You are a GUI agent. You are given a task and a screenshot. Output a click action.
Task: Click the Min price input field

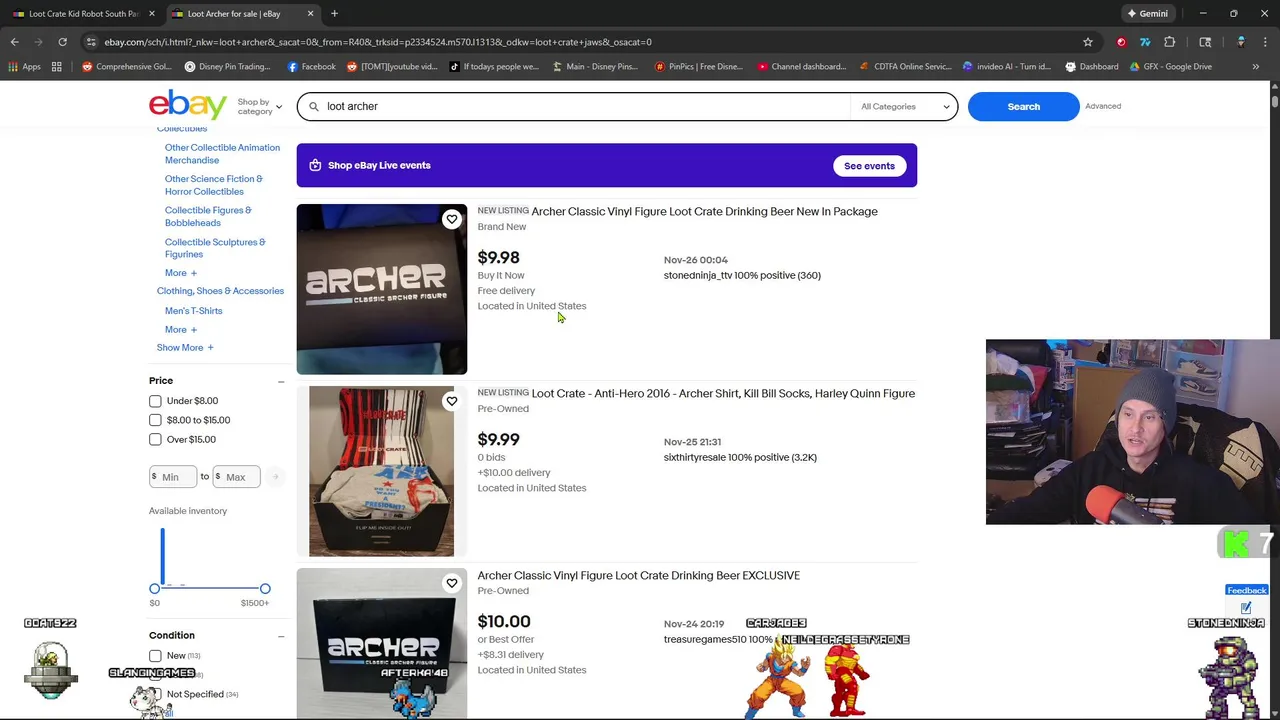click(x=173, y=477)
